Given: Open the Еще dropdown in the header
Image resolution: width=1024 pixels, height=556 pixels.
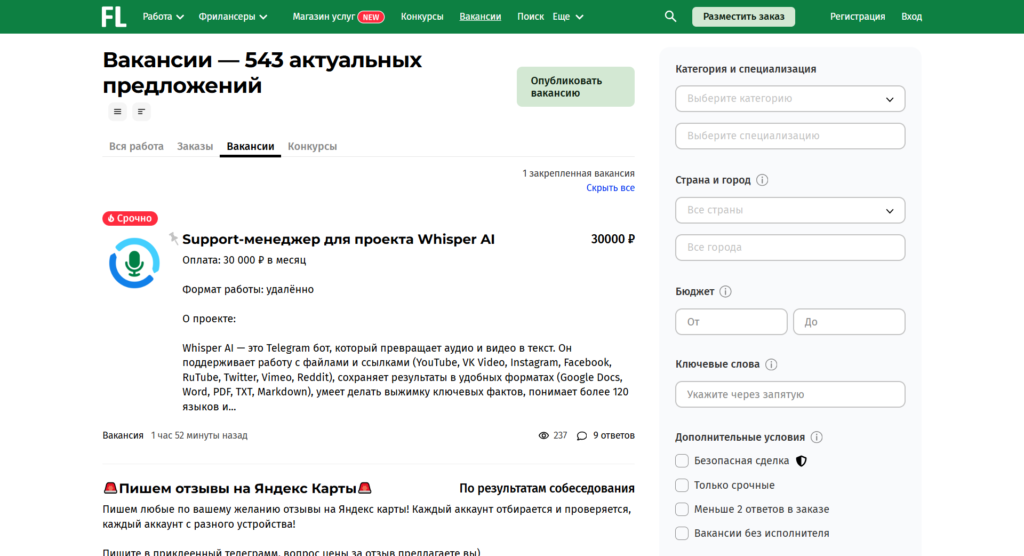Looking at the screenshot, I should tap(568, 16).
